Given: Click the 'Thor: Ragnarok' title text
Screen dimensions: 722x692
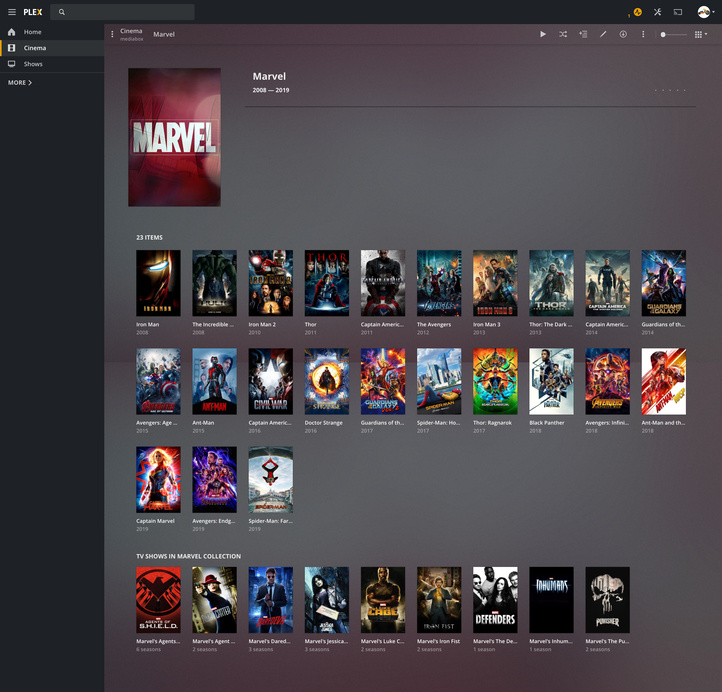Looking at the screenshot, I should pos(492,423).
